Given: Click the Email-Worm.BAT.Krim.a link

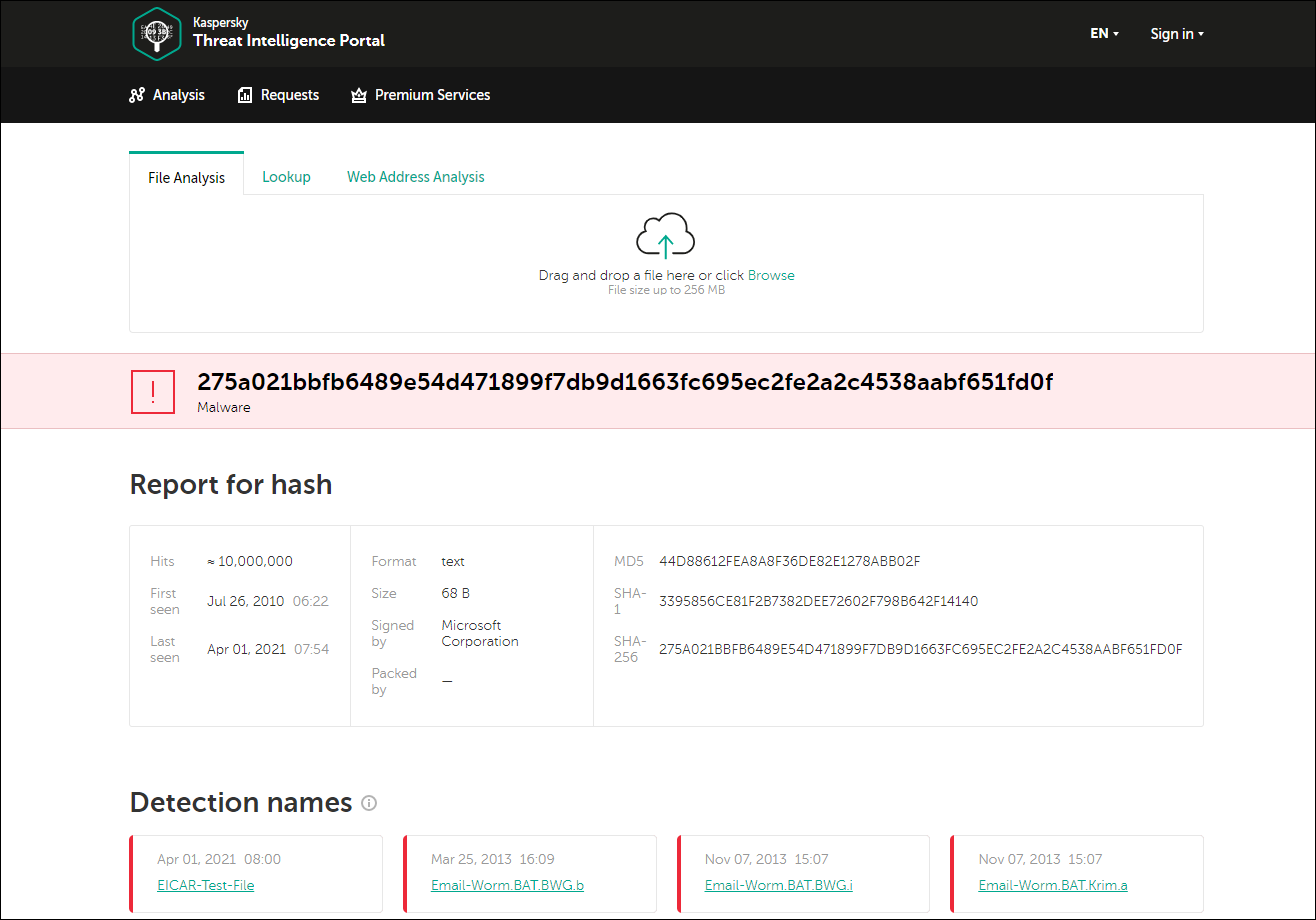Looking at the screenshot, I should pyautogui.click(x=1052, y=884).
